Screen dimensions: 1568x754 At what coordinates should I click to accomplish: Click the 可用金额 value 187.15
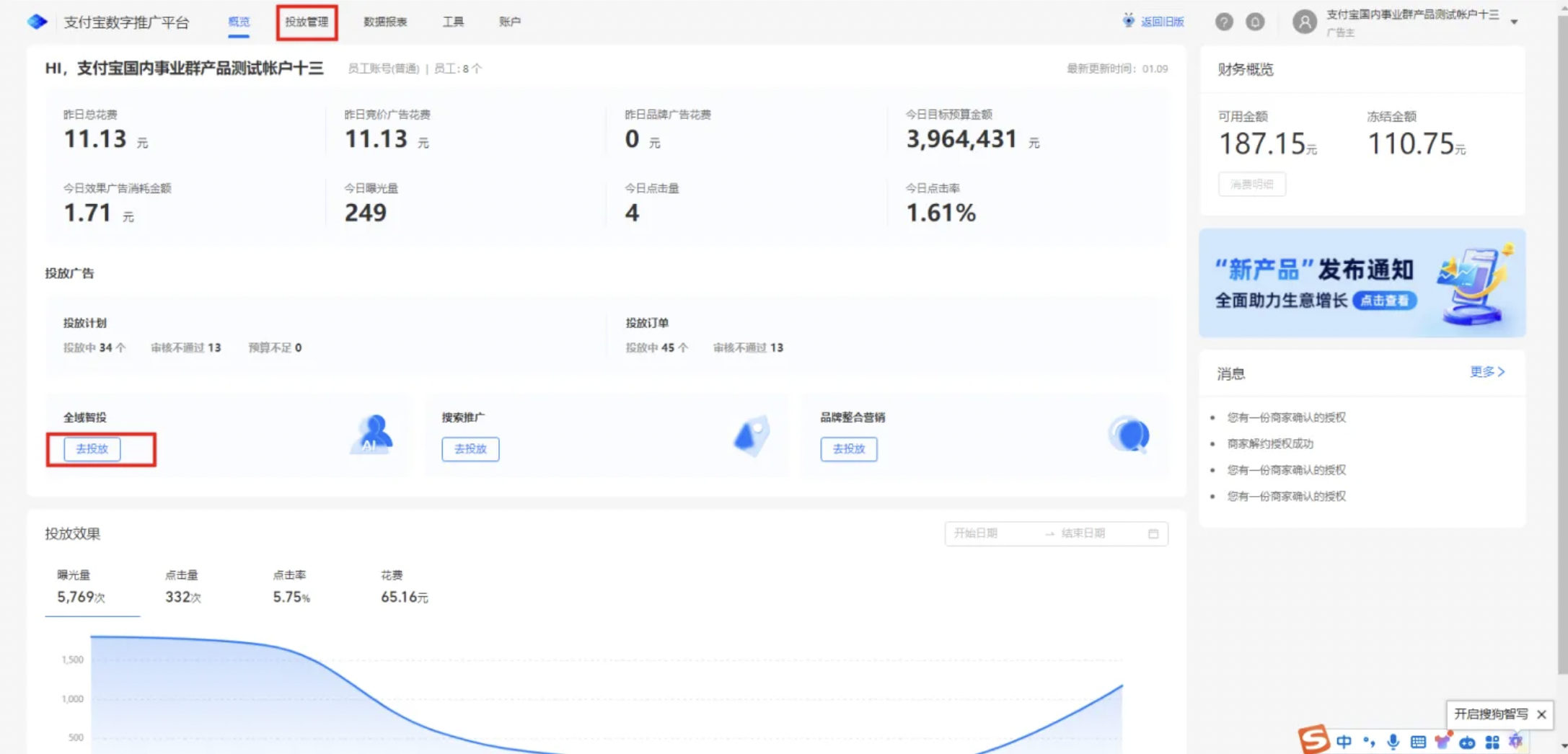tap(1262, 144)
